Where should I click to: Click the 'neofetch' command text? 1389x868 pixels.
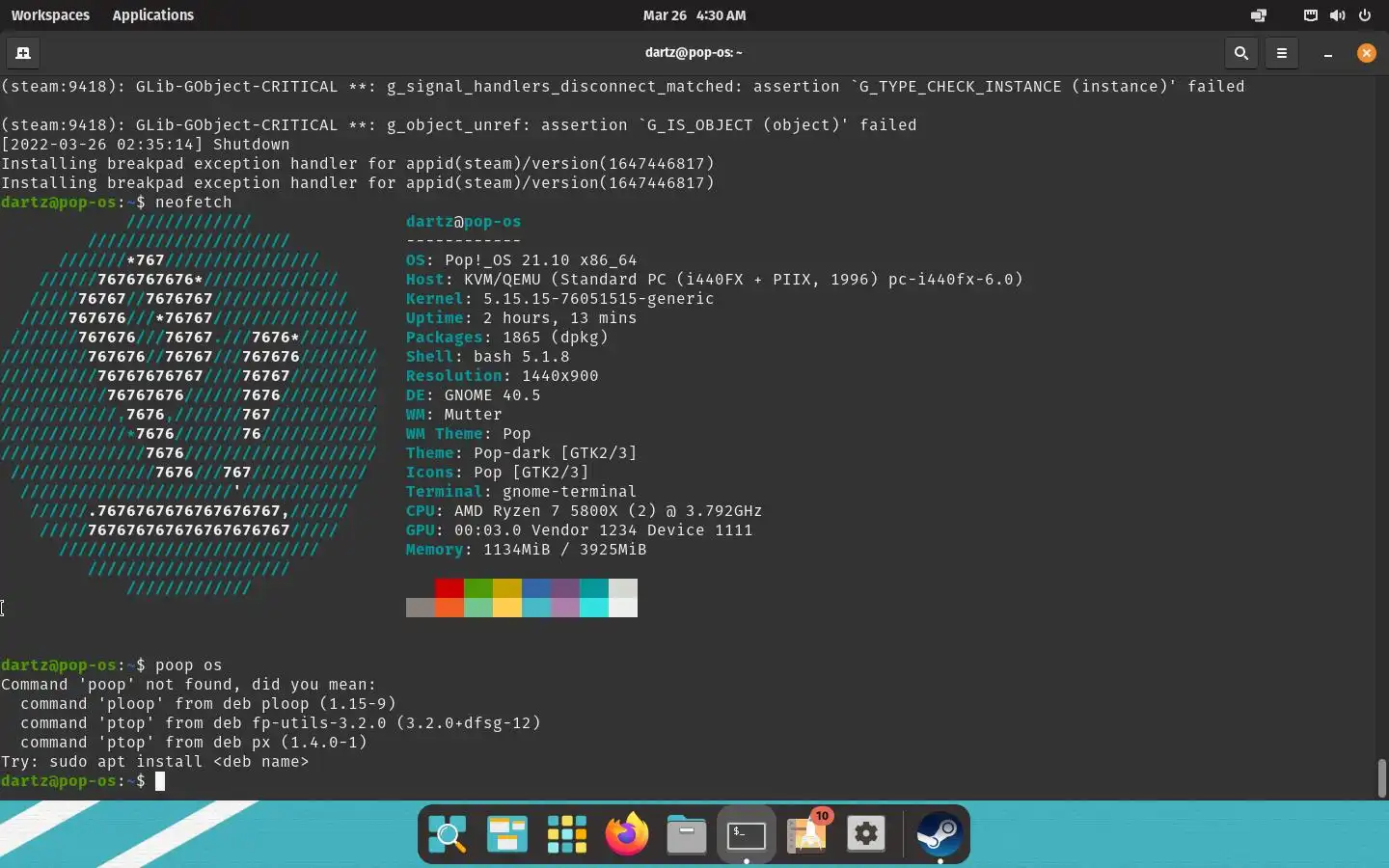(194, 203)
